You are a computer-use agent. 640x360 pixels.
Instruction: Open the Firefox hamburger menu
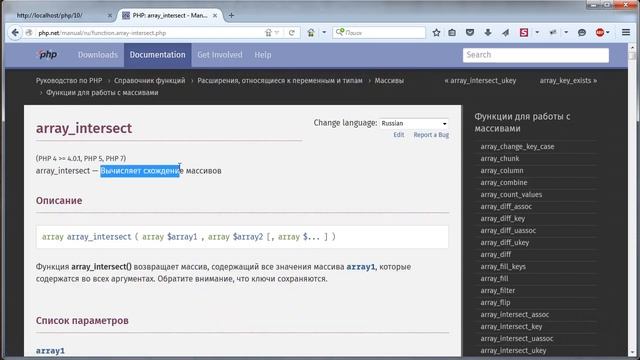(x=626, y=32)
